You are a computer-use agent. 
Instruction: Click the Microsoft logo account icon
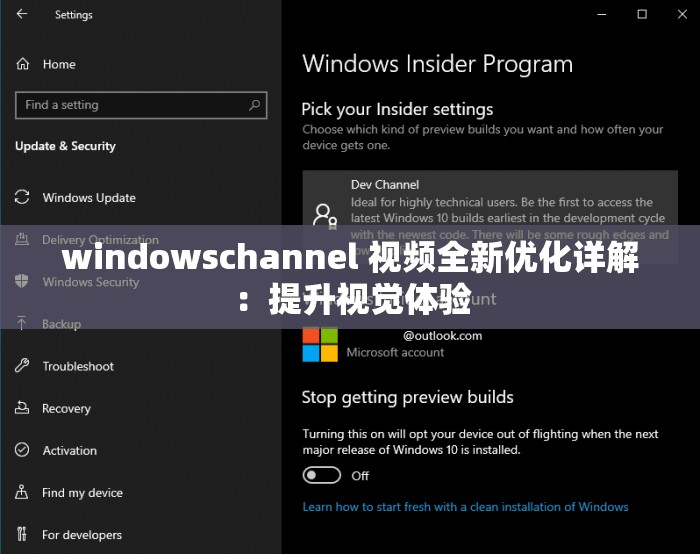(320, 345)
